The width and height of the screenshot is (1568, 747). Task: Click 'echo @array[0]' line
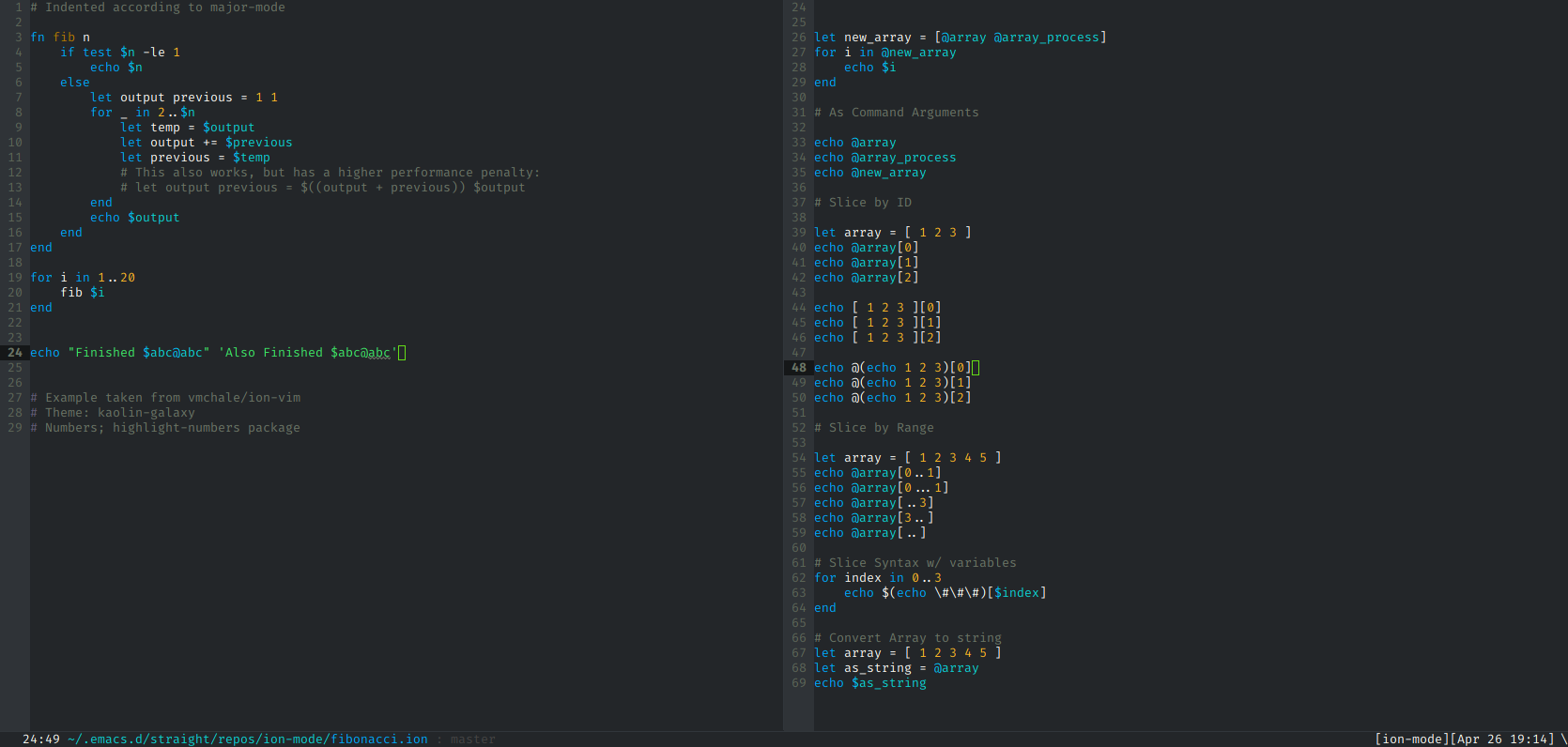[x=867, y=248]
